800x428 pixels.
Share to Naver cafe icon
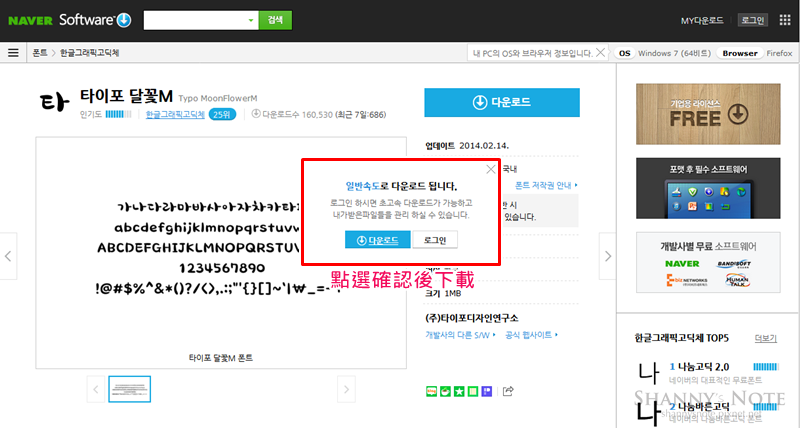click(x=445, y=391)
